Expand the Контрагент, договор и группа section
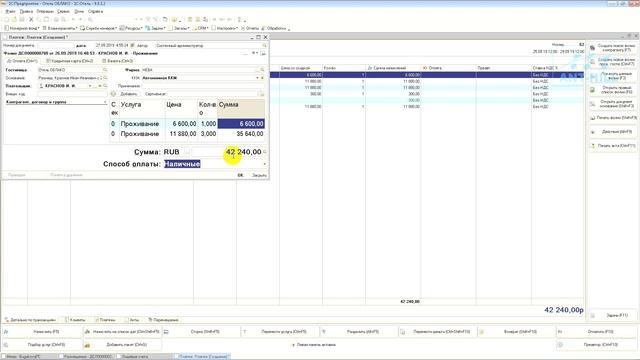The width and height of the screenshot is (640, 360). pyautogui.click(x=56, y=102)
